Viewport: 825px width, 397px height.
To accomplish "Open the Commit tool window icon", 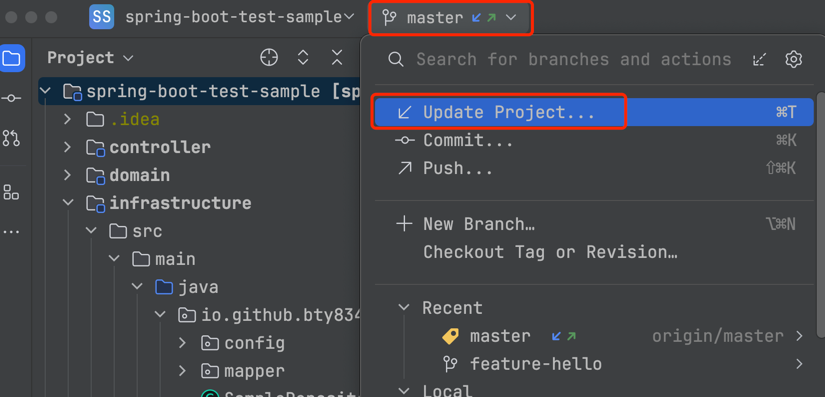I will tap(11, 98).
